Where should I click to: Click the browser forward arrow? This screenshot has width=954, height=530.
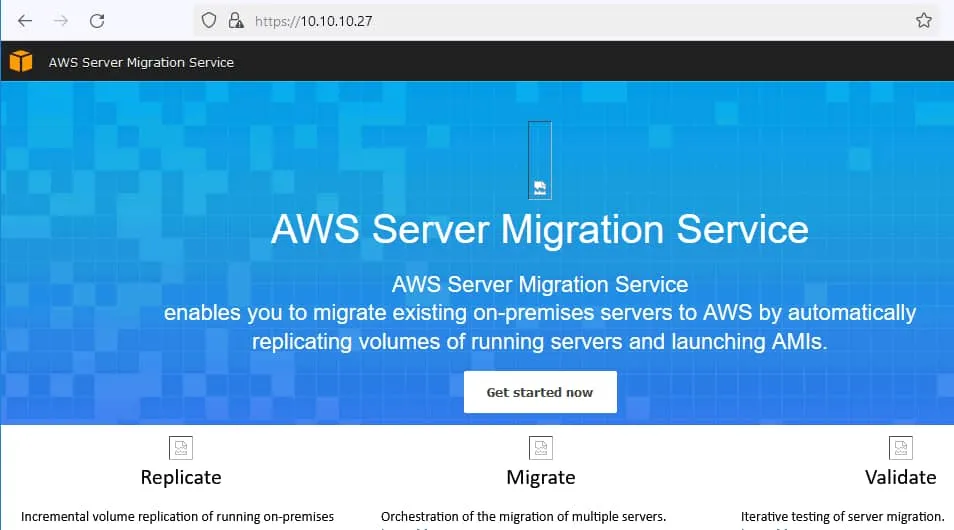point(61,20)
